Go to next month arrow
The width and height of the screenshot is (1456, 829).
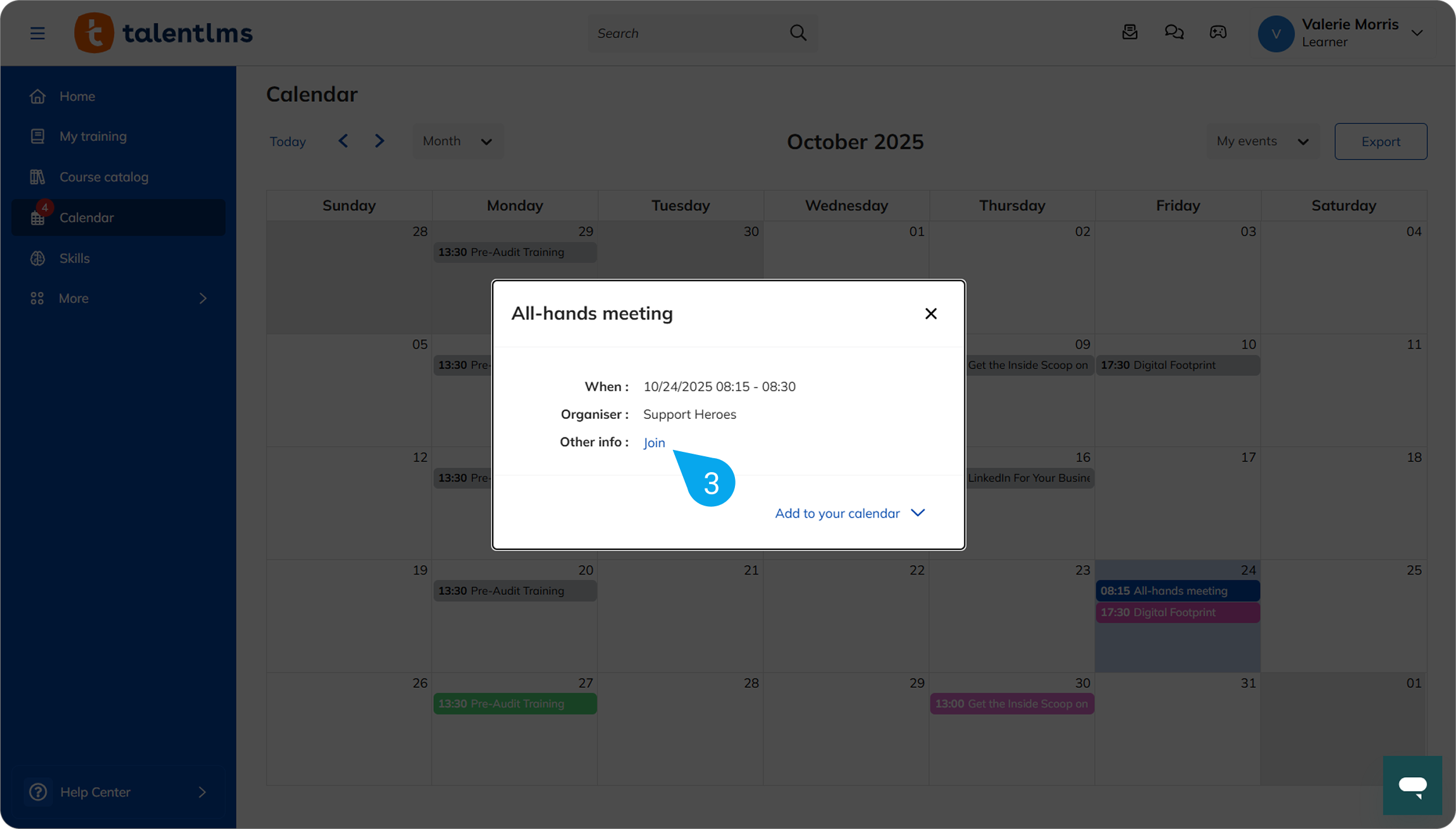coord(379,141)
